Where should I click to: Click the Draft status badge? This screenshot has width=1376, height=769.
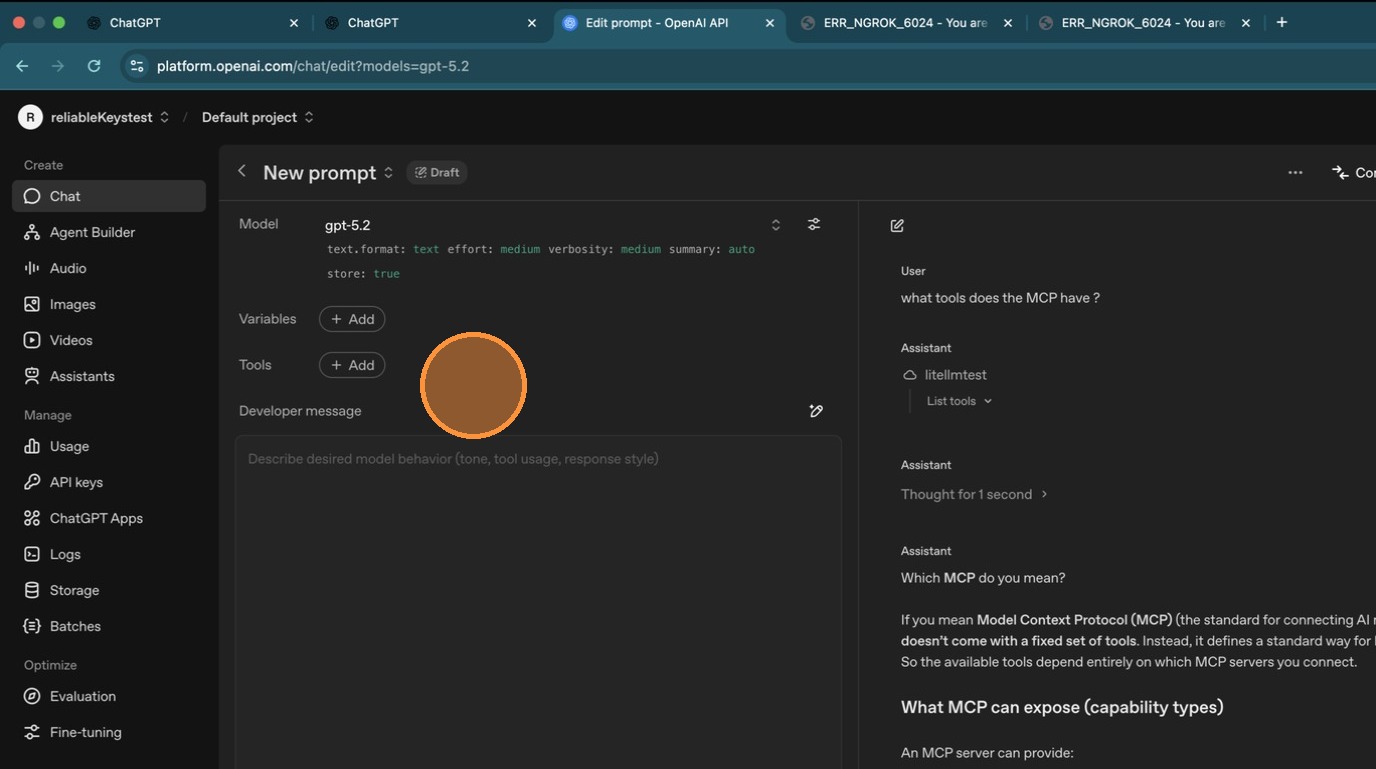point(437,172)
